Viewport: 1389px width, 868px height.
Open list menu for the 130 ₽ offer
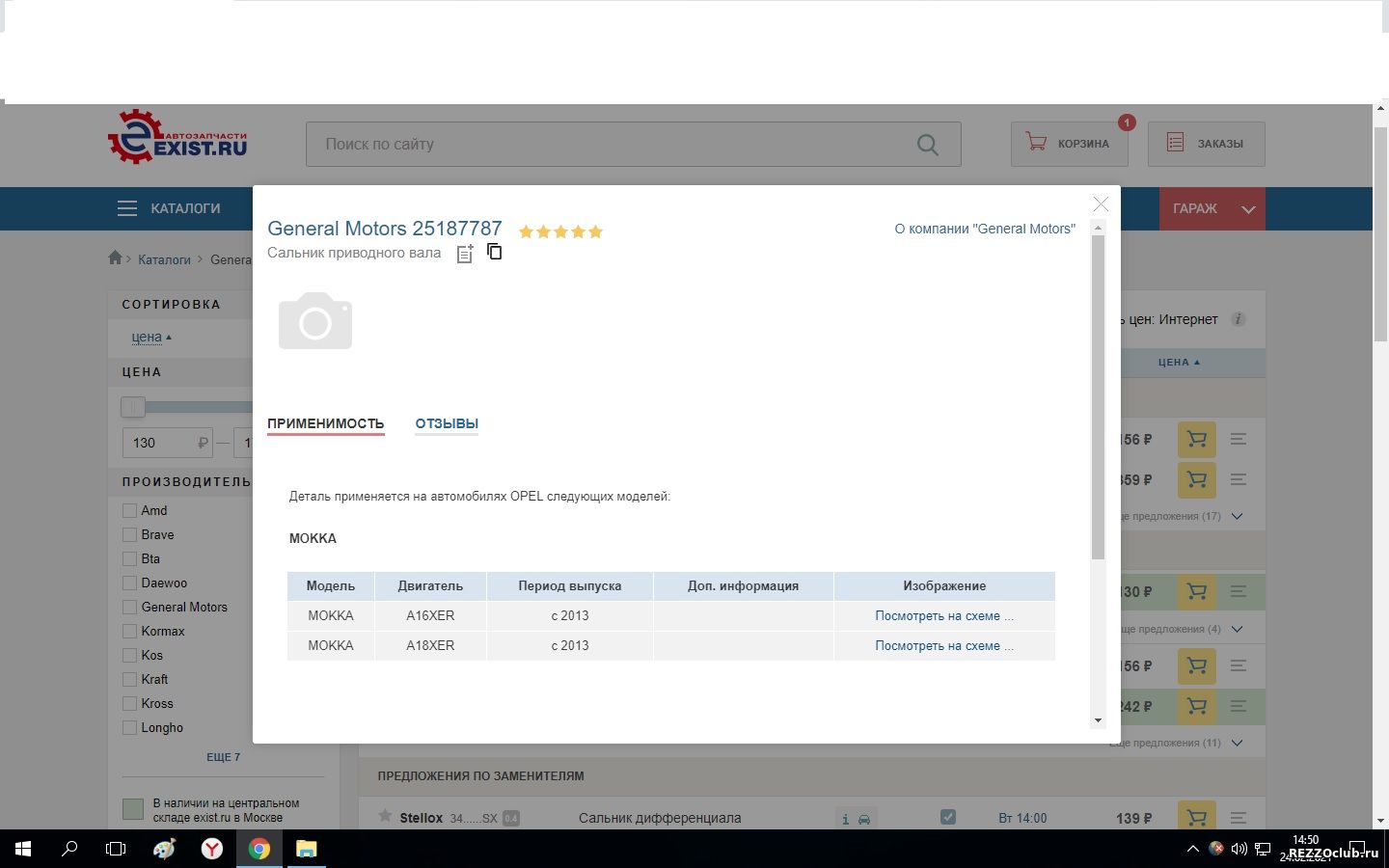pyautogui.click(x=1239, y=592)
